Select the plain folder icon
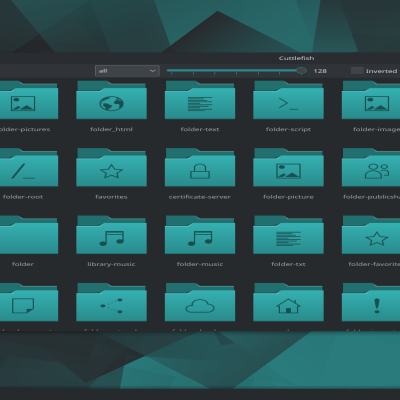 click(x=29, y=235)
